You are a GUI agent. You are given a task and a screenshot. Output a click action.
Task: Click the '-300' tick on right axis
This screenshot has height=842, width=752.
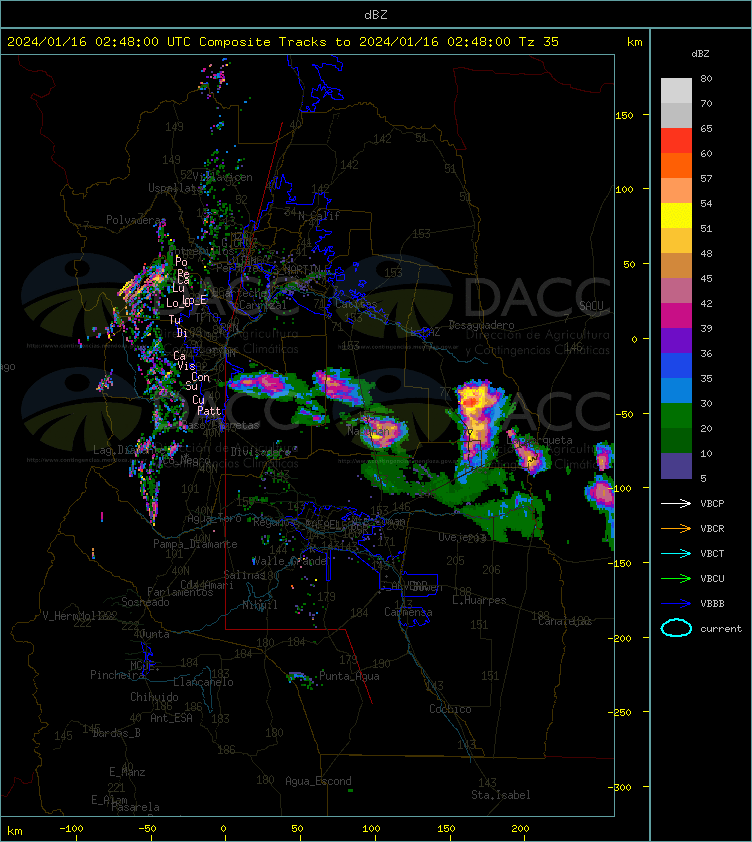click(621, 787)
